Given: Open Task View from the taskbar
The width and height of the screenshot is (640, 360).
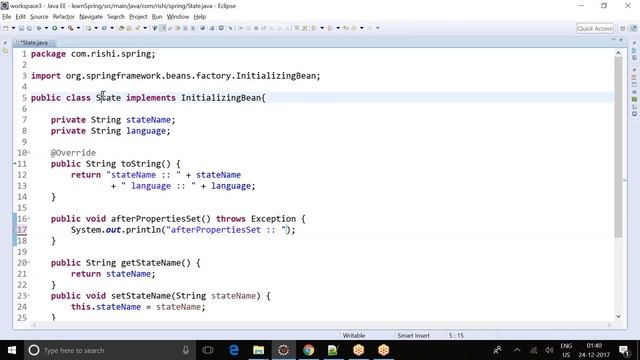Looking at the screenshot, I should 208,350.
